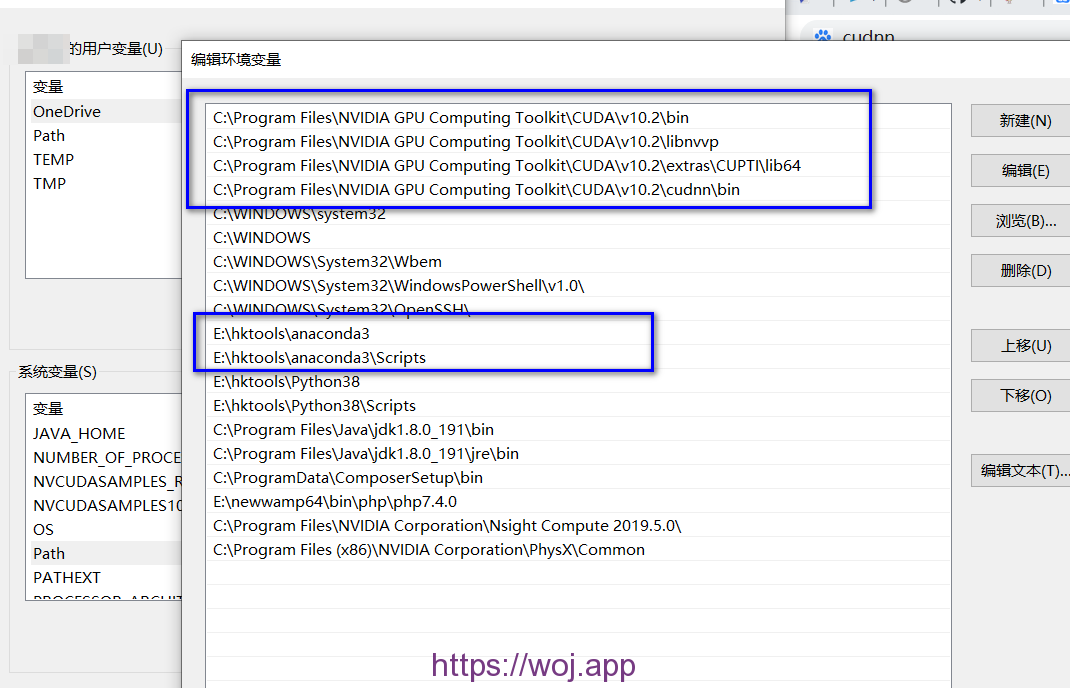Select Path in the system variables list
Viewport: 1070px width, 688px height.
[48, 553]
